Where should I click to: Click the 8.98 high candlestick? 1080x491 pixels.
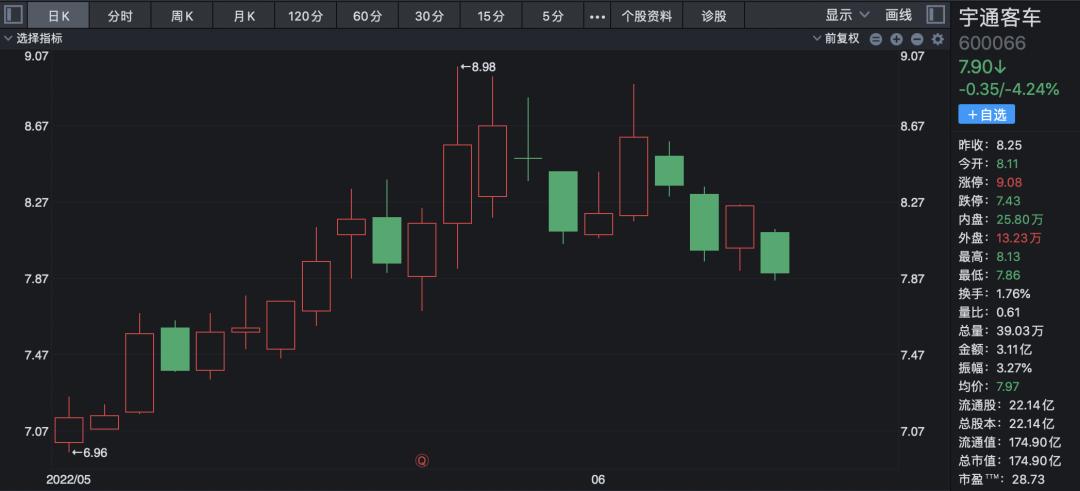point(457,184)
